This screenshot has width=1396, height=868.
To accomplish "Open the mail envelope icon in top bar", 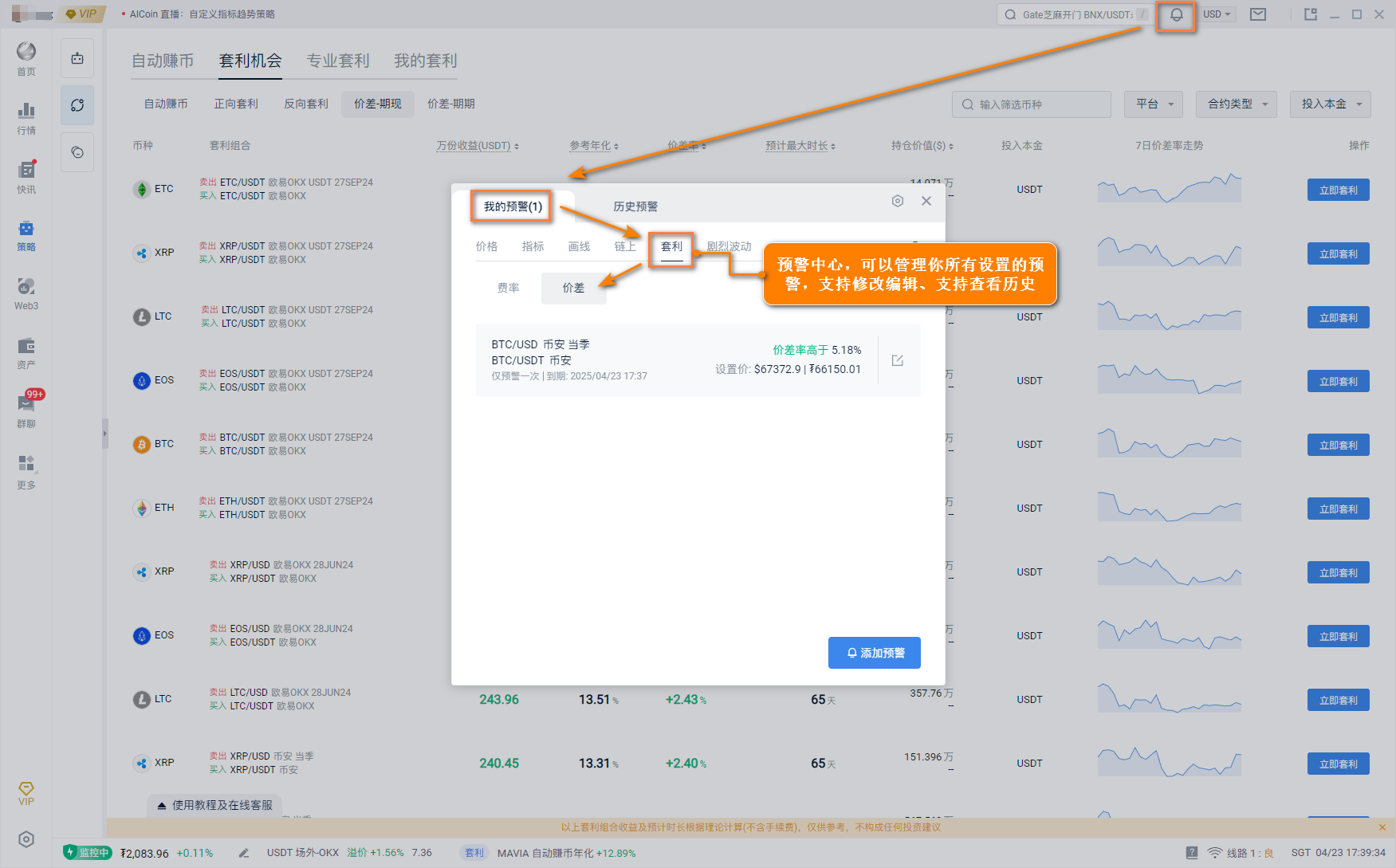I will click(1258, 14).
